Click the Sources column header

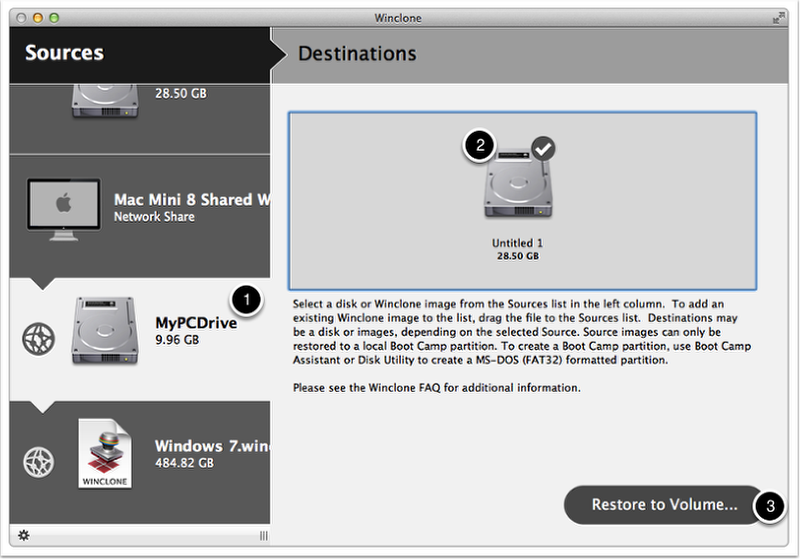point(64,53)
